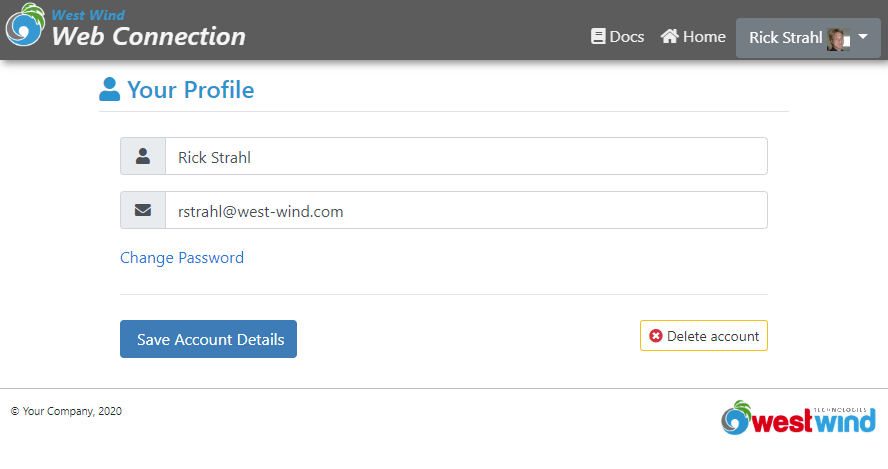Click the Your Profile person icon
The height and width of the screenshot is (469, 888).
point(109,89)
